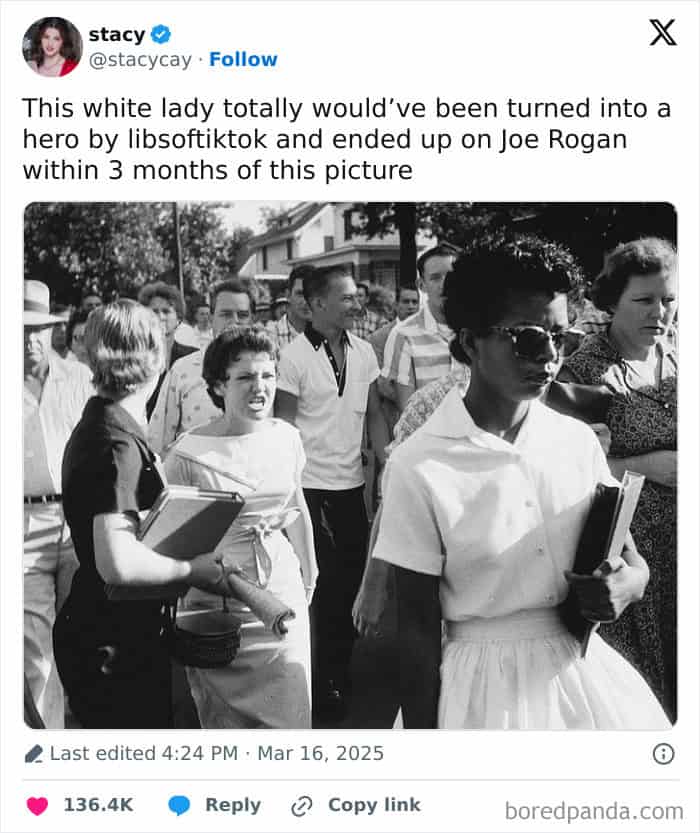
Task: Open the 136.4K likes count
Action: (98, 805)
